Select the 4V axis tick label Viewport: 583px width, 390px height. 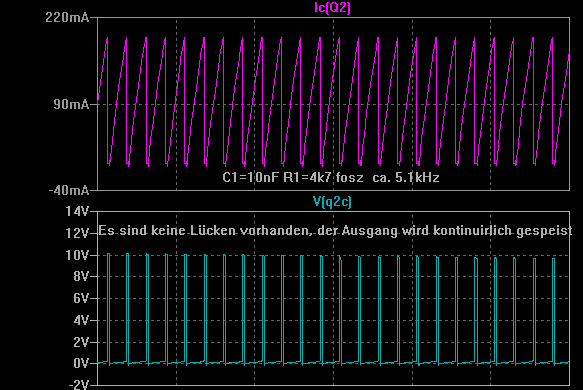tap(81, 320)
